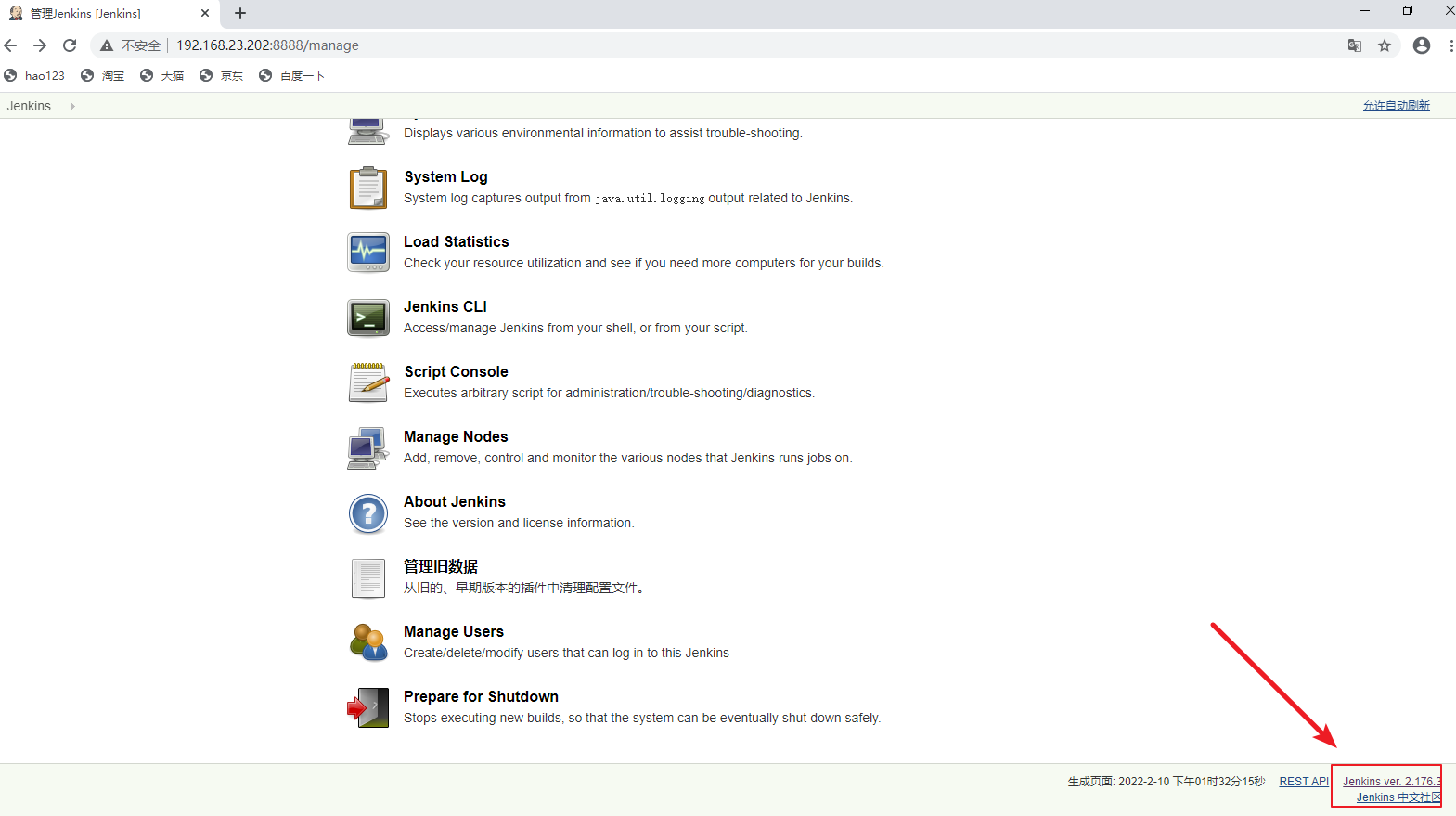Screen dimensions: 1456x816
Task: Click the Prepare for Shutdown exit icon
Action: [x=368, y=707]
